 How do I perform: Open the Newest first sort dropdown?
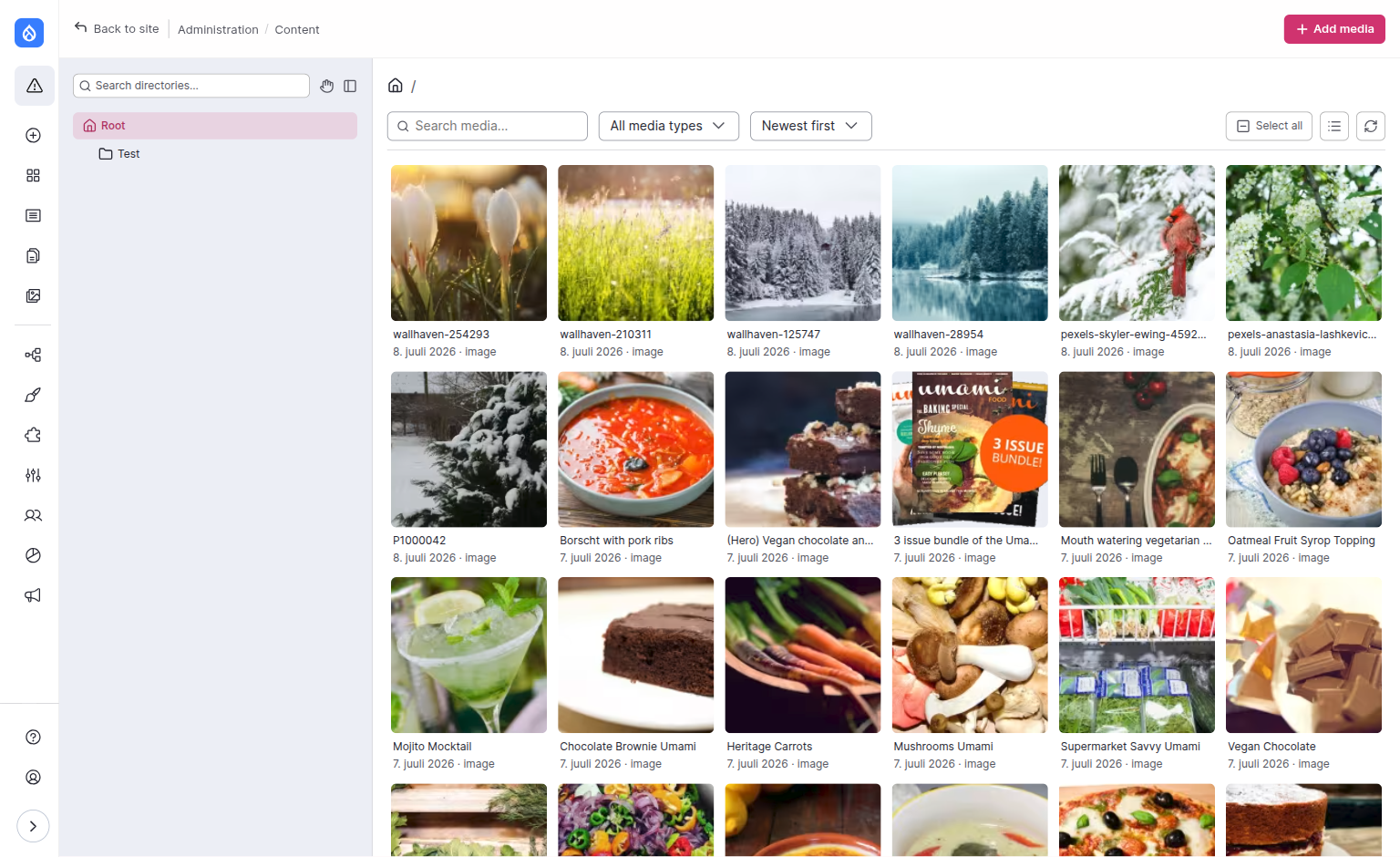pos(810,126)
